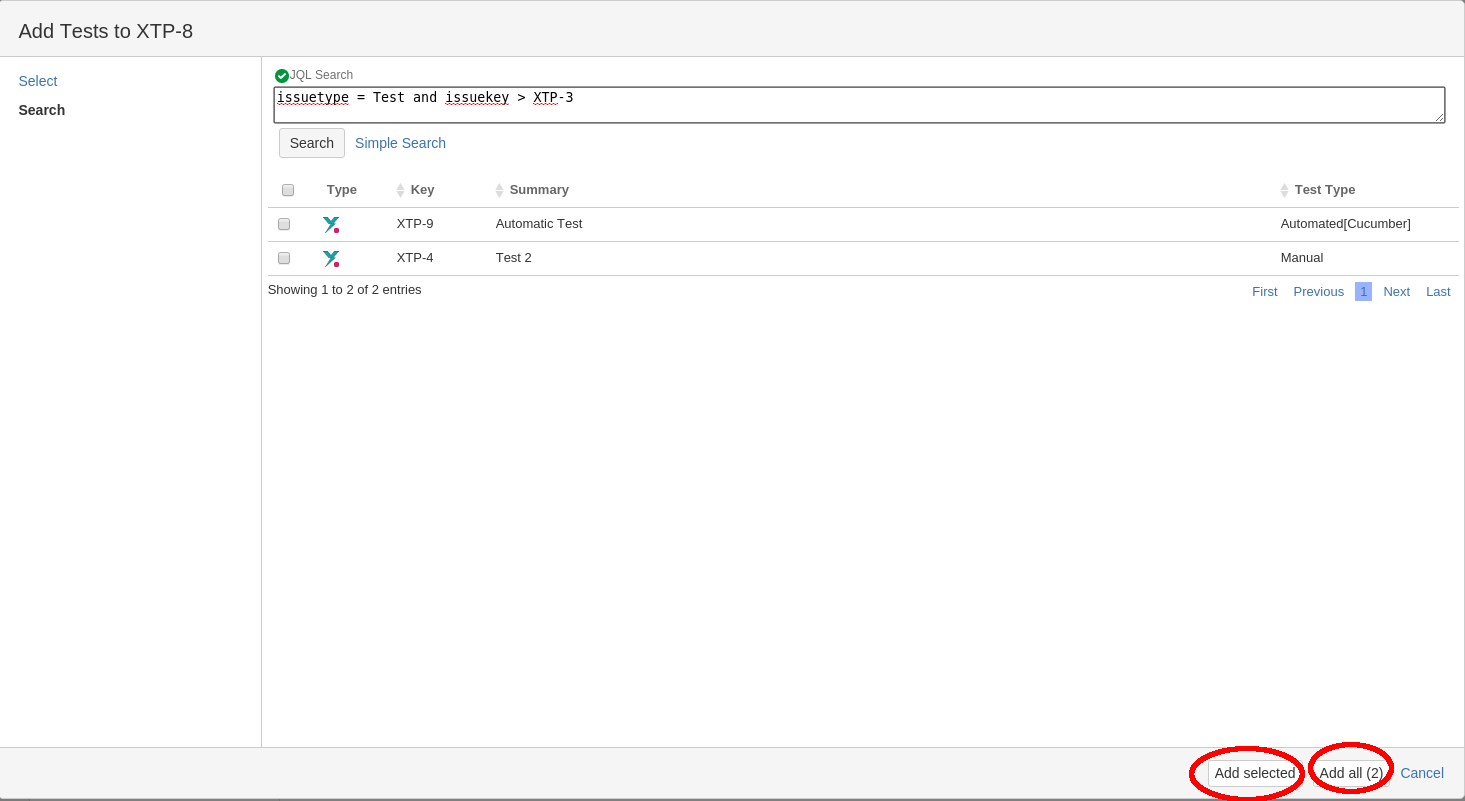
Task: Sort the table by Test Type column arrows
Action: point(1284,190)
